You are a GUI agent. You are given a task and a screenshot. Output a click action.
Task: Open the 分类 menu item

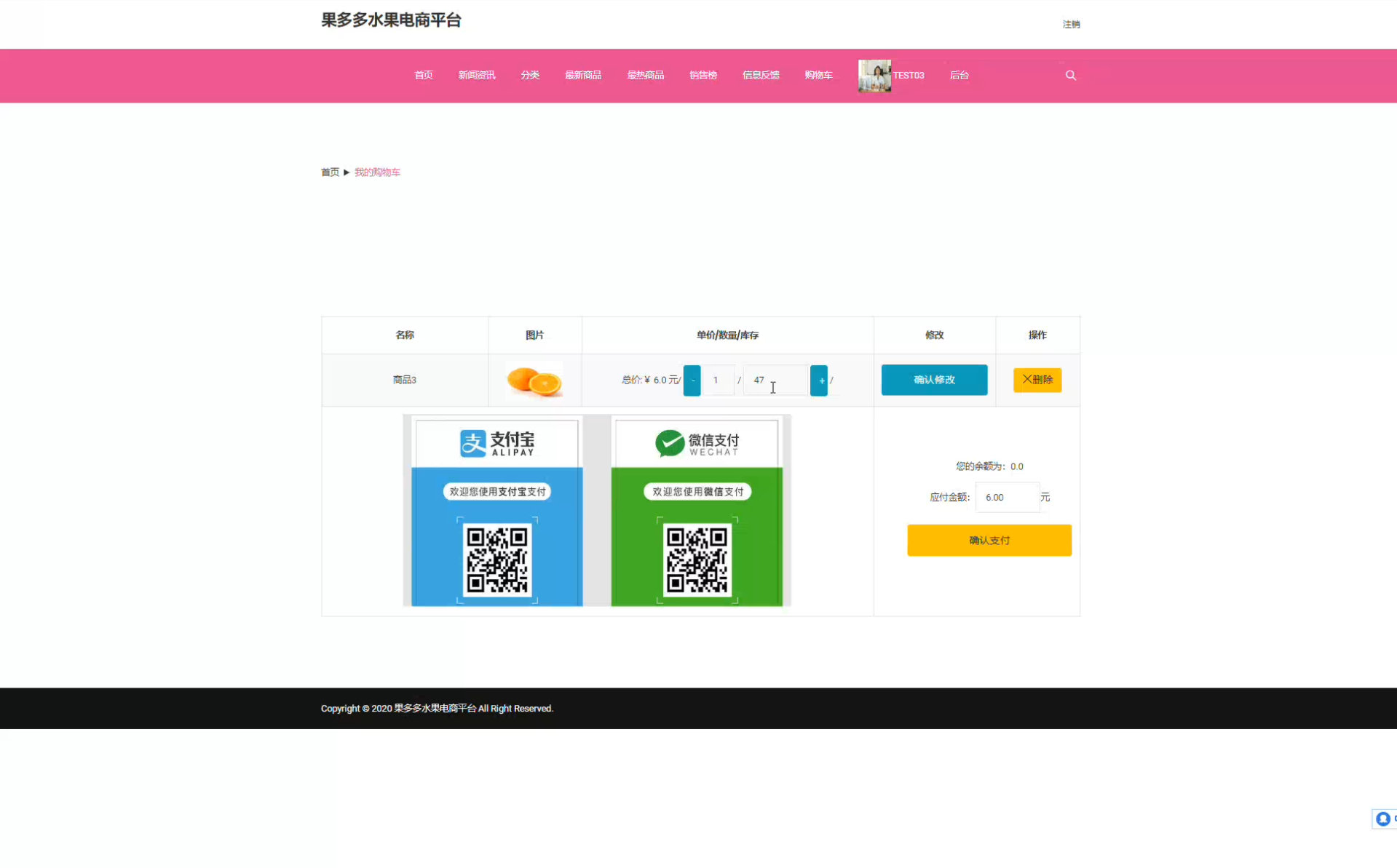point(530,75)
